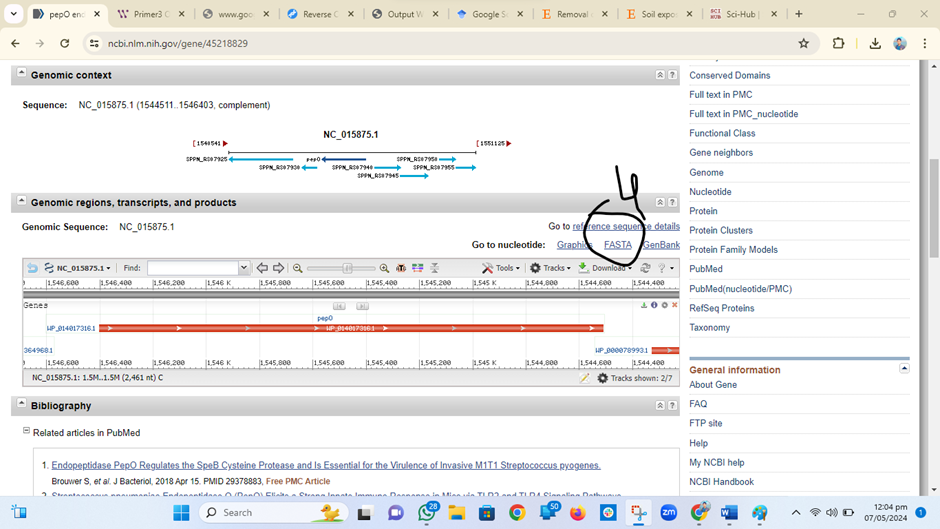Open Windows Start menu
The height and width of the screenshot is (529, 940).
[x=181, y=513]
